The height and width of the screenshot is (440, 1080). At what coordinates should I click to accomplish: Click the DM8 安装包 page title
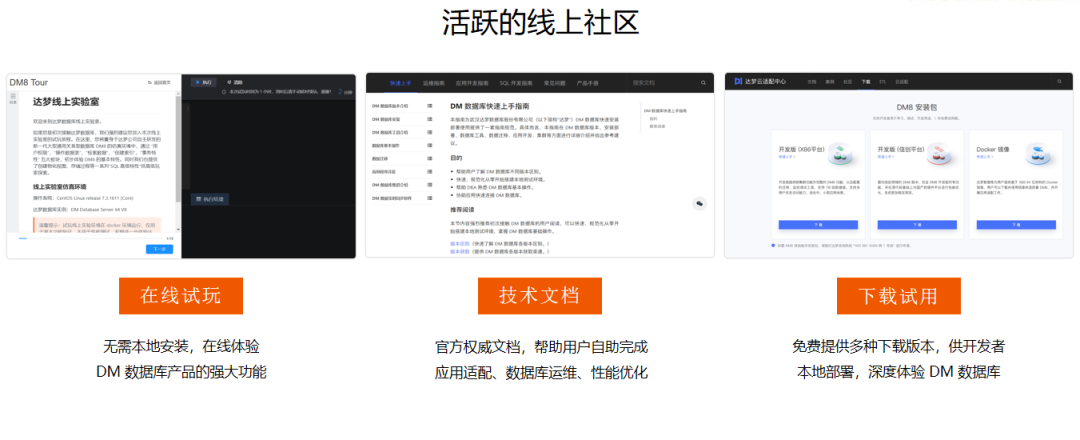pyautogui.click(x=915, y=109)
